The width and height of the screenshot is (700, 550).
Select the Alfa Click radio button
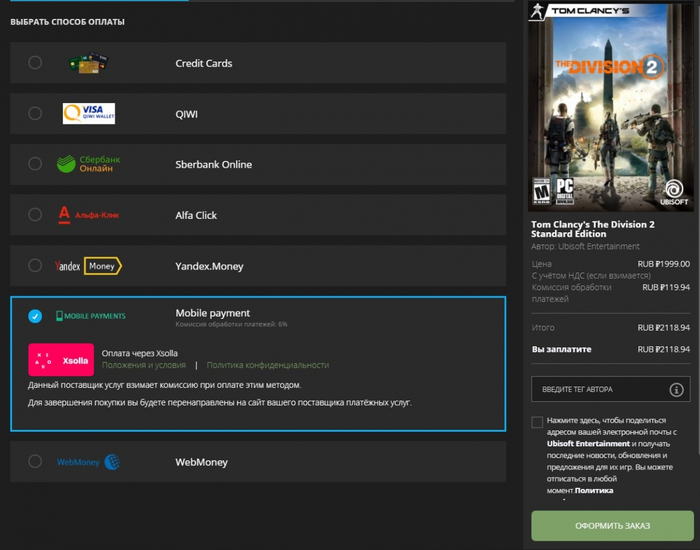click(x=35, y=215)
